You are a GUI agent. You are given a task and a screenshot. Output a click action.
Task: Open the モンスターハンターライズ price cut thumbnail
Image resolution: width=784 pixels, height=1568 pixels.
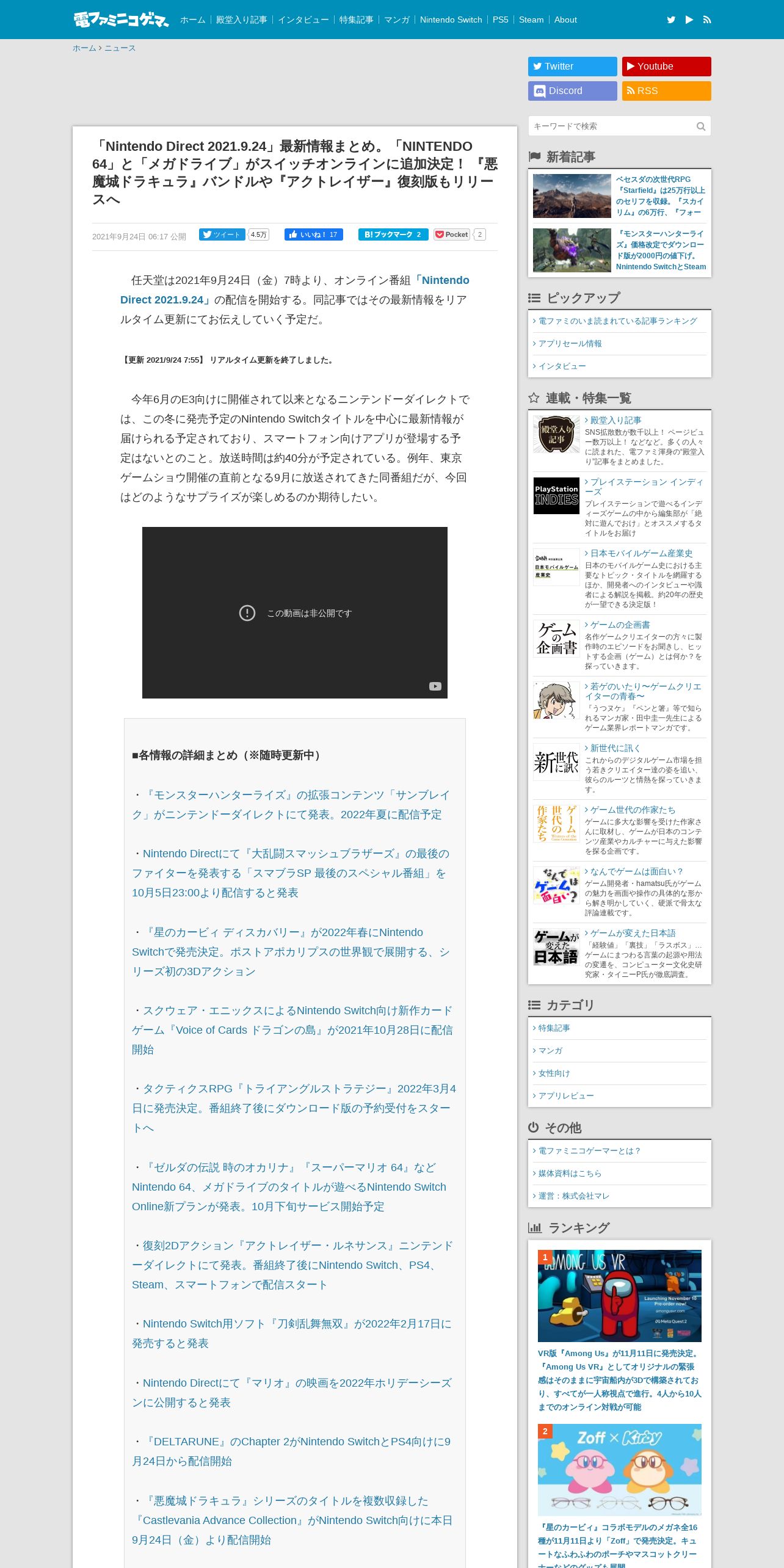(x=572, y=250)
